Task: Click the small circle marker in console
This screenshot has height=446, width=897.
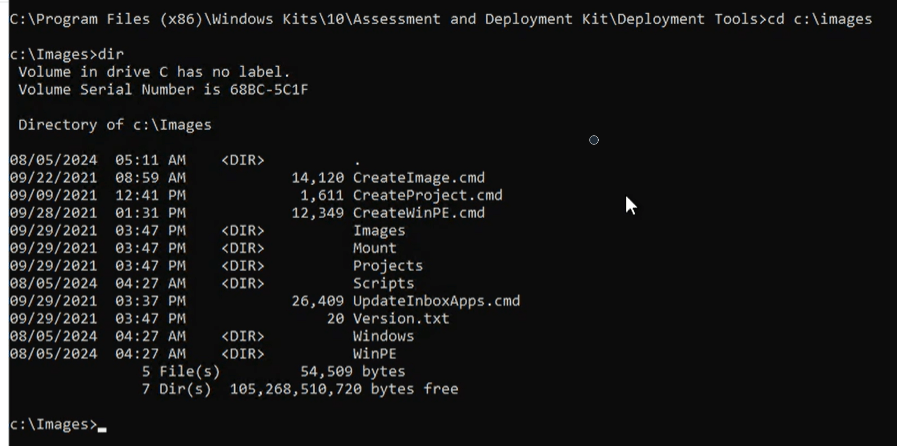Action: (594, 140)
